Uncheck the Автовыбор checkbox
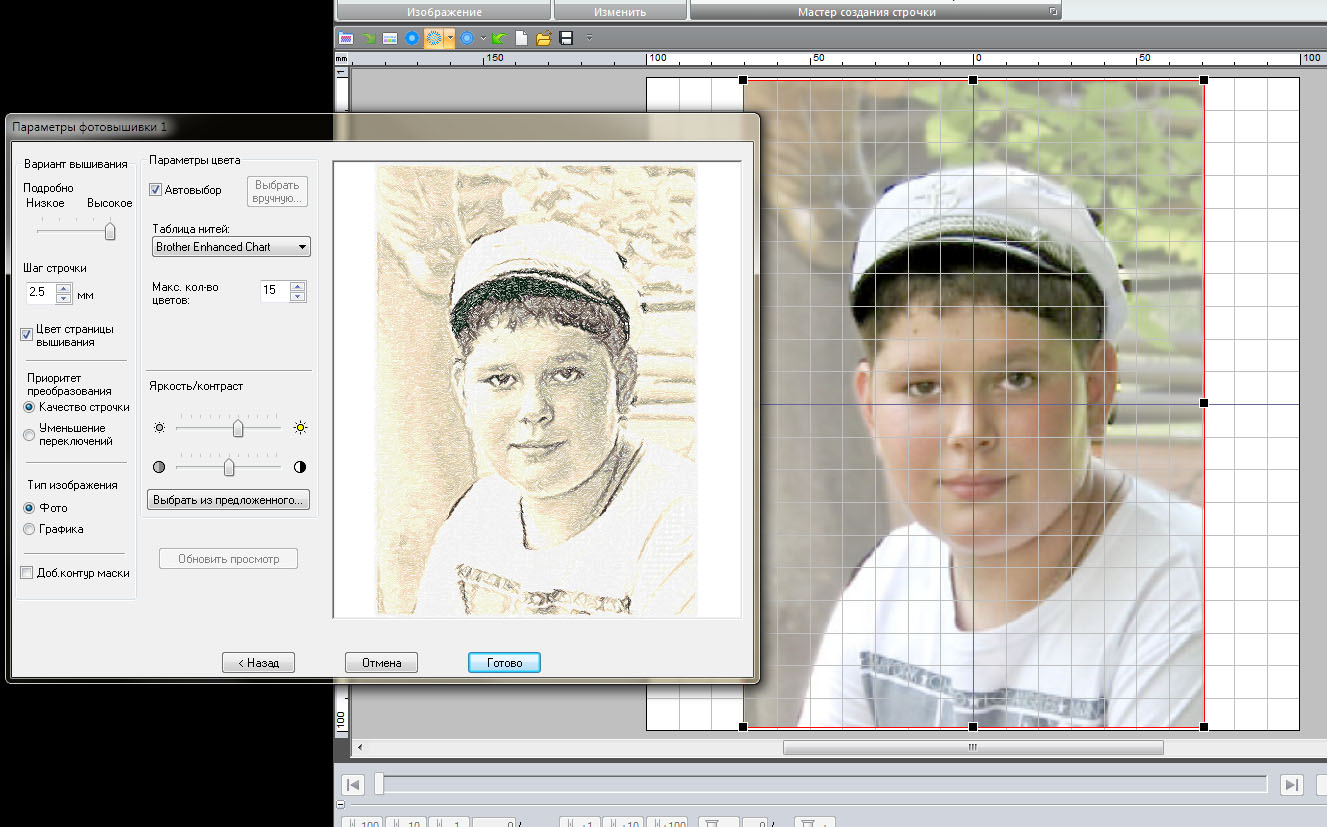The image size is (1327, 827). [x=156, y=189]
